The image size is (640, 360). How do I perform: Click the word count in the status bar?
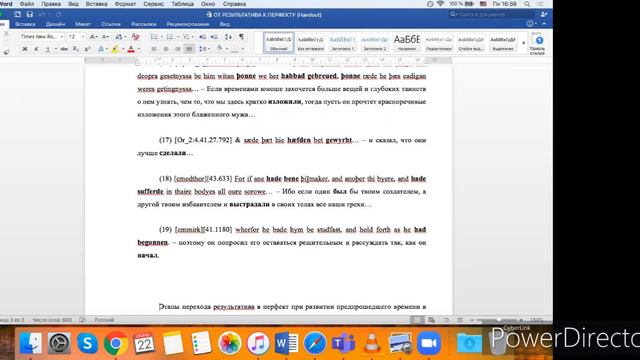pyautogui.click(x=52, y=320)
